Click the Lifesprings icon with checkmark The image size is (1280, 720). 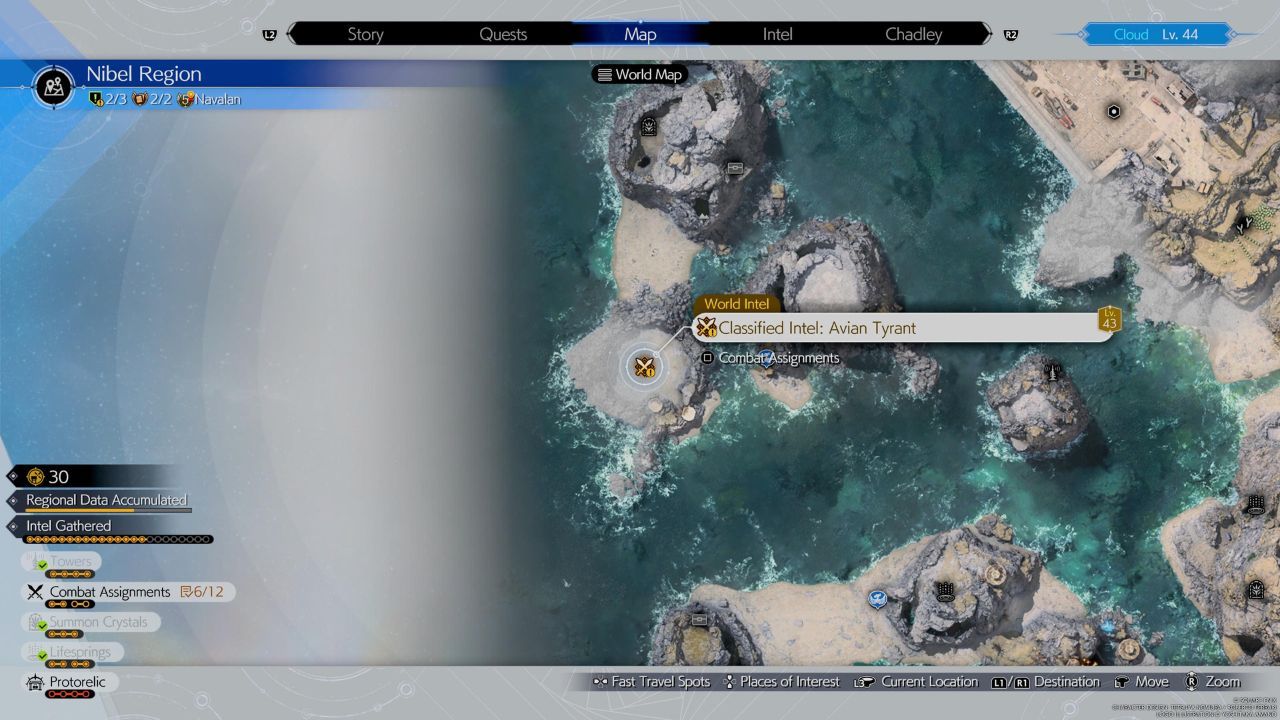pyautogui.click(x=35, y=653)
